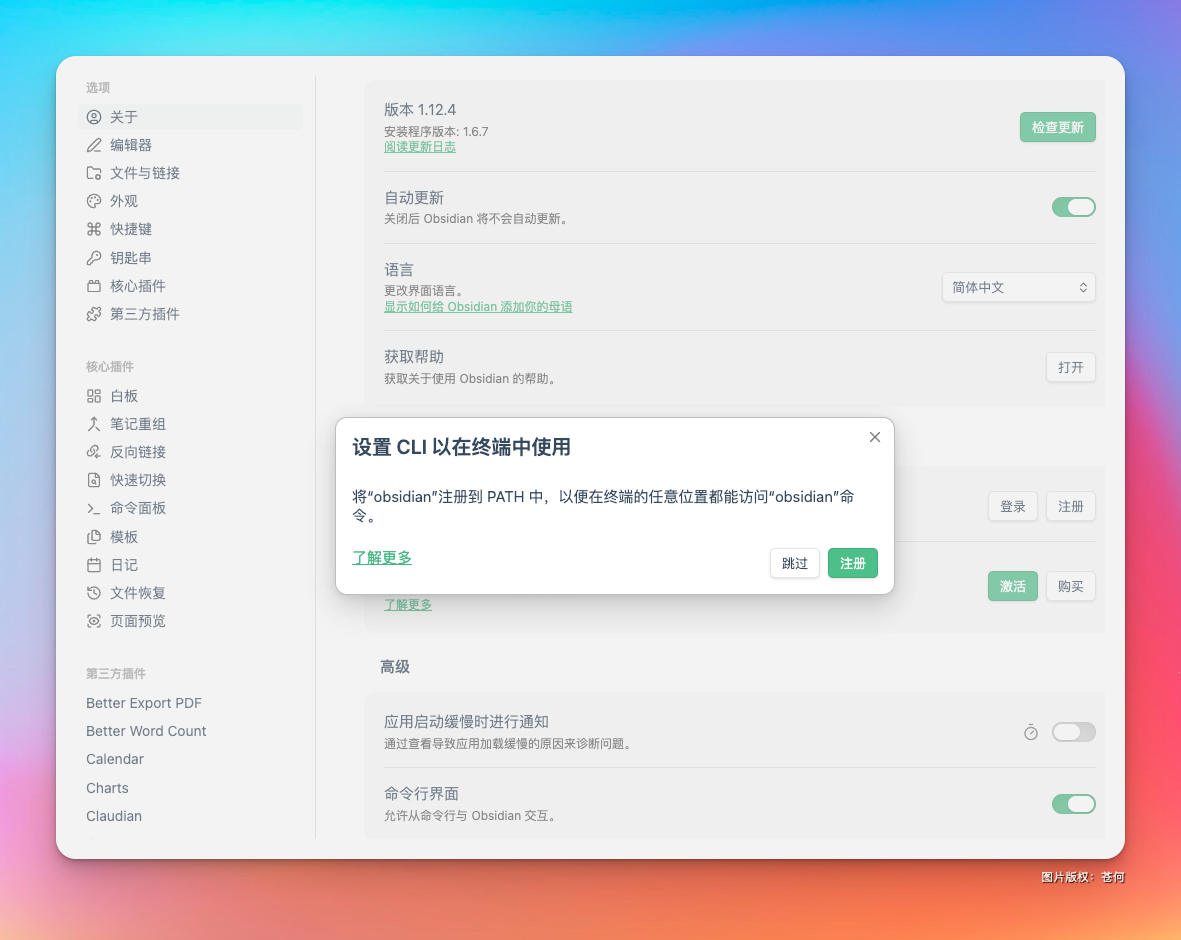The width and height of the screenshot is (1181, 940).
Task: Click 购买 license button
Action: [1070, 586]
